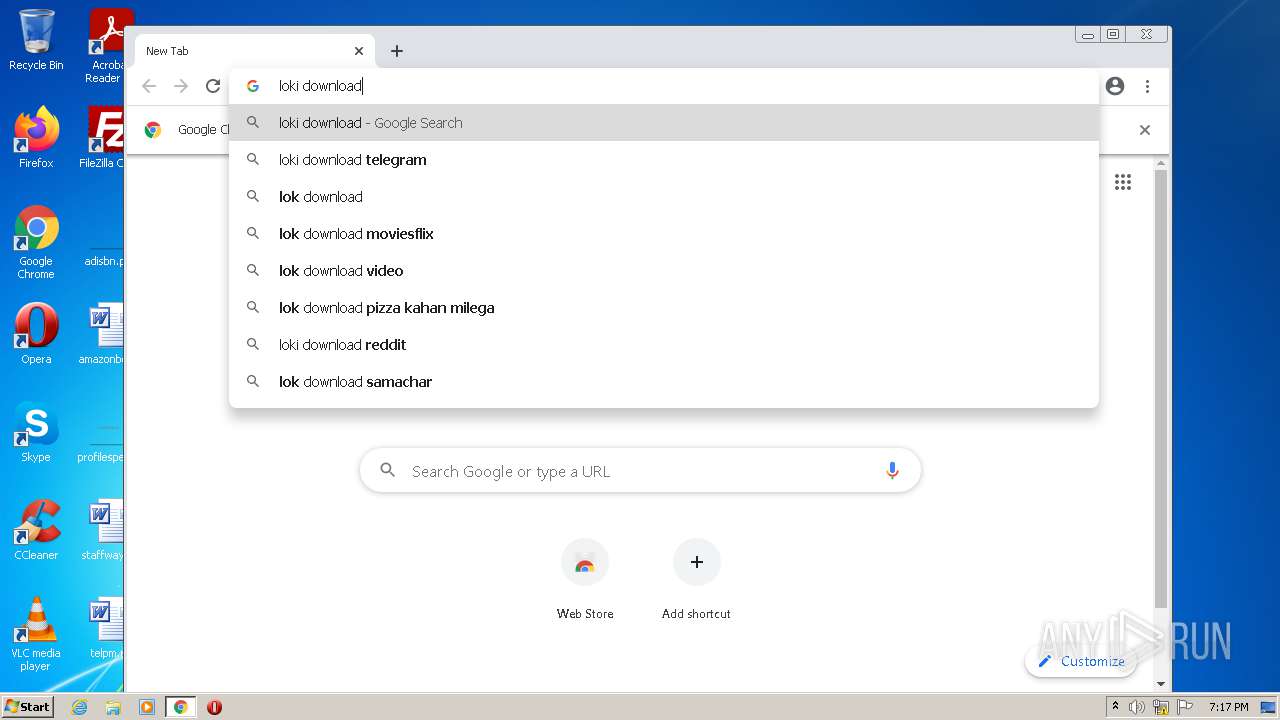This screenshot has height=720, width=1280.
Task: Click the Windows Start button
Action: pyautogui.click(x=28, y=706)
